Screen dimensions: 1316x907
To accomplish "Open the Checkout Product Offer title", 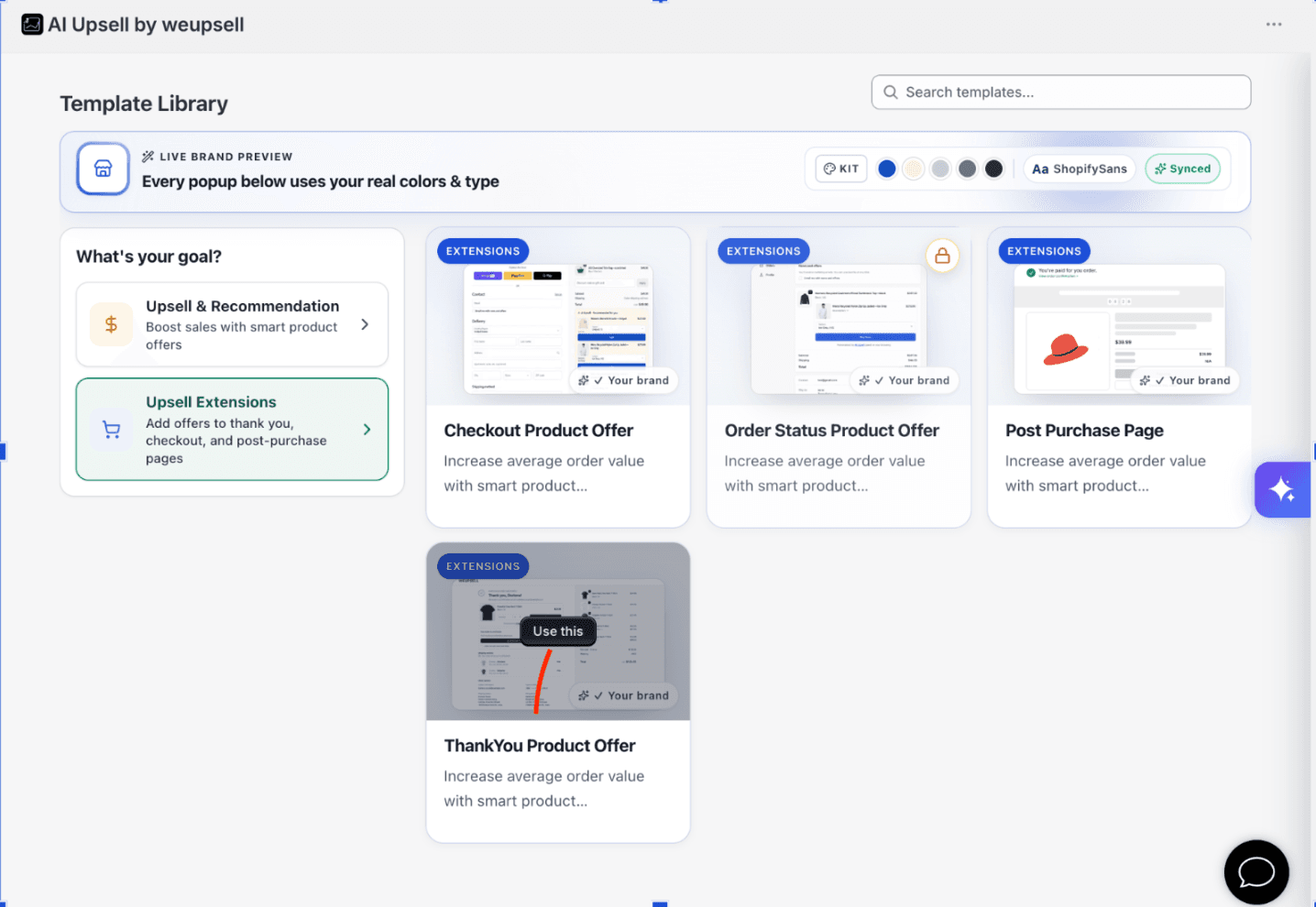I will tap(539, 431).
